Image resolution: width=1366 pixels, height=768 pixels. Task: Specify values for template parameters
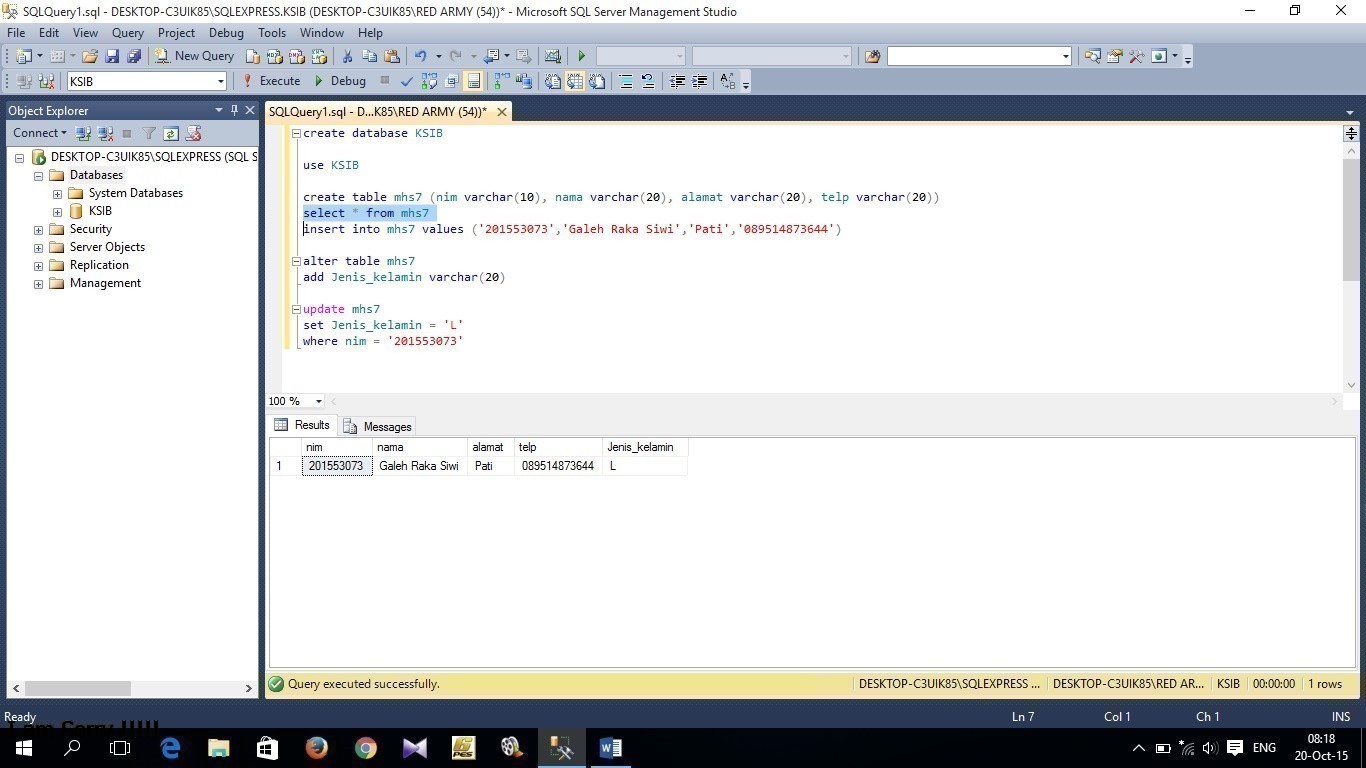728,81
